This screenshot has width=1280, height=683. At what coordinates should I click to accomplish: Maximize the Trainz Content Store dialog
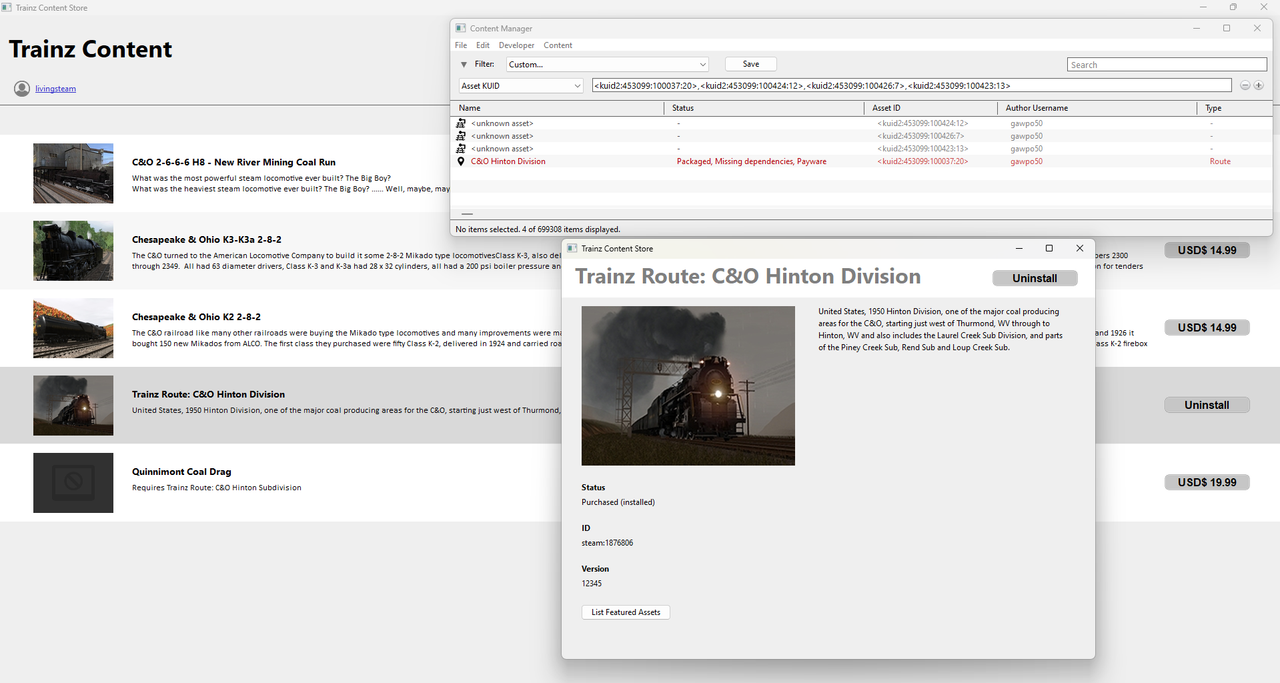click(1049, 248)
